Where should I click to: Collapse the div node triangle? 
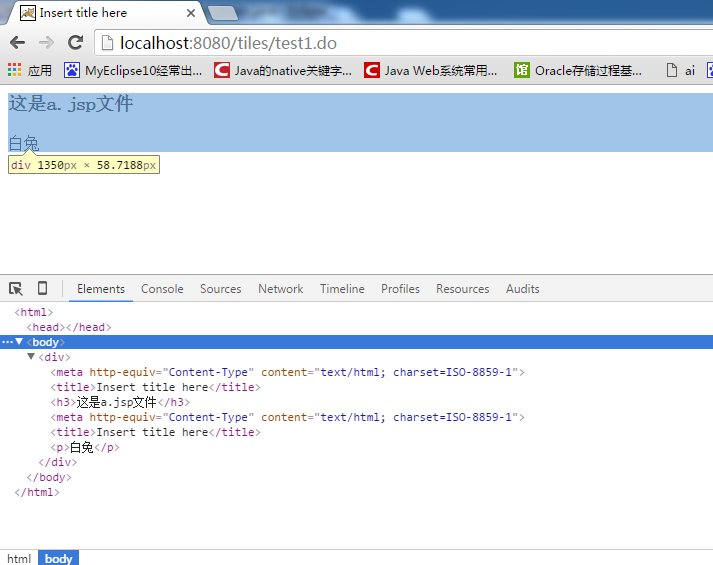coord(31,357)
